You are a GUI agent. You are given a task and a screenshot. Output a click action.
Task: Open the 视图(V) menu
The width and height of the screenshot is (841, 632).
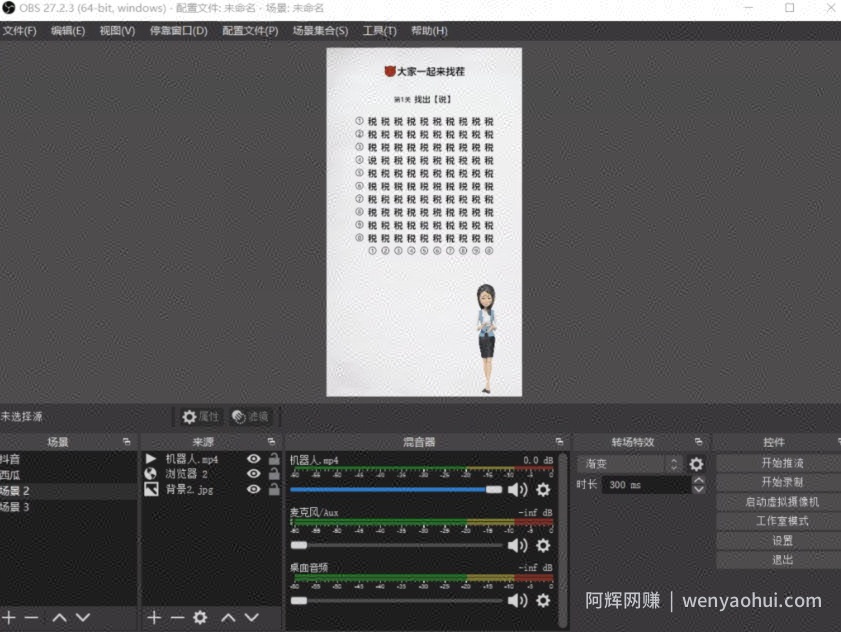click(117, 31)
